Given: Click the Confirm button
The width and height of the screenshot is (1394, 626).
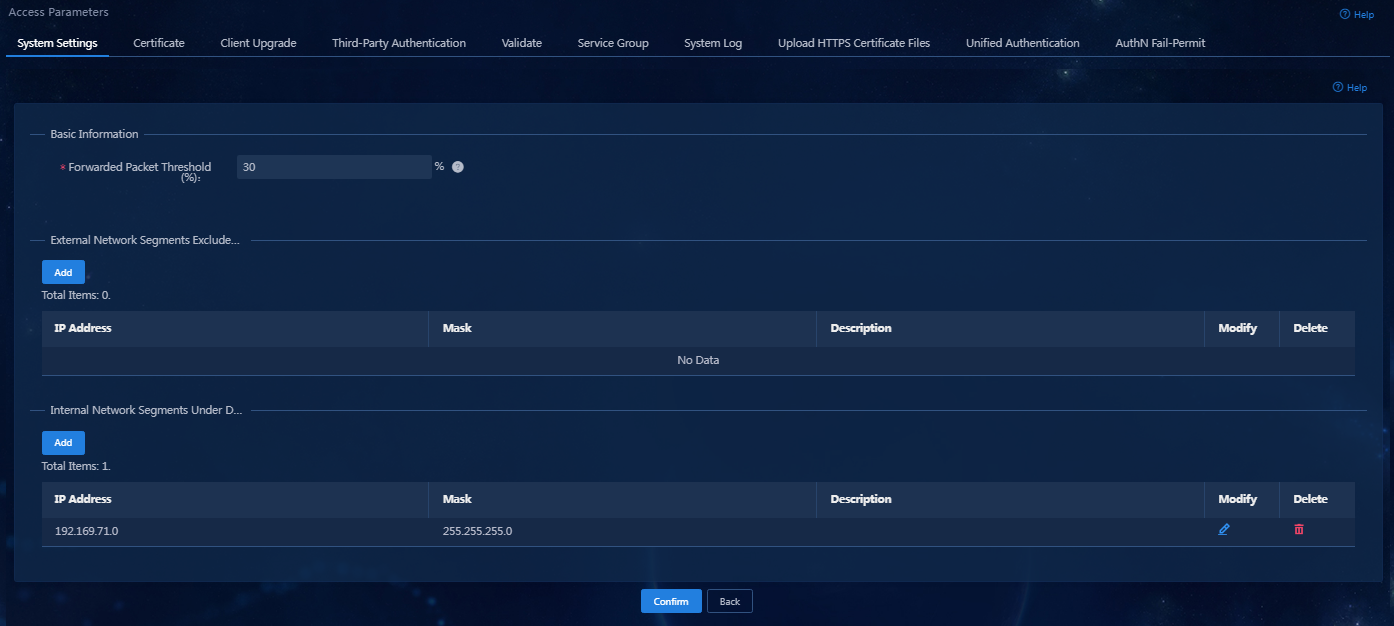Looking at the screenshot, I should coord(671,601).
